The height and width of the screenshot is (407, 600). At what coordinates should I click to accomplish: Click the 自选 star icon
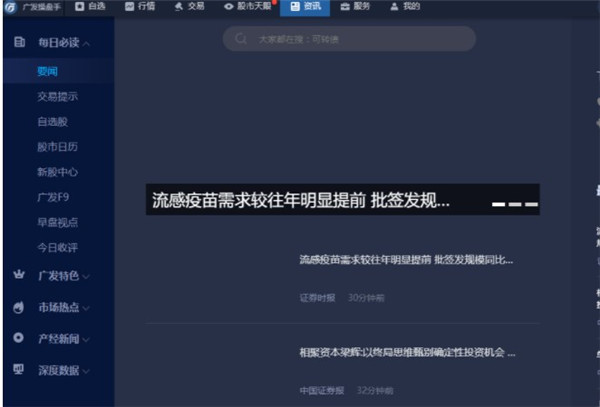[80, 7]
